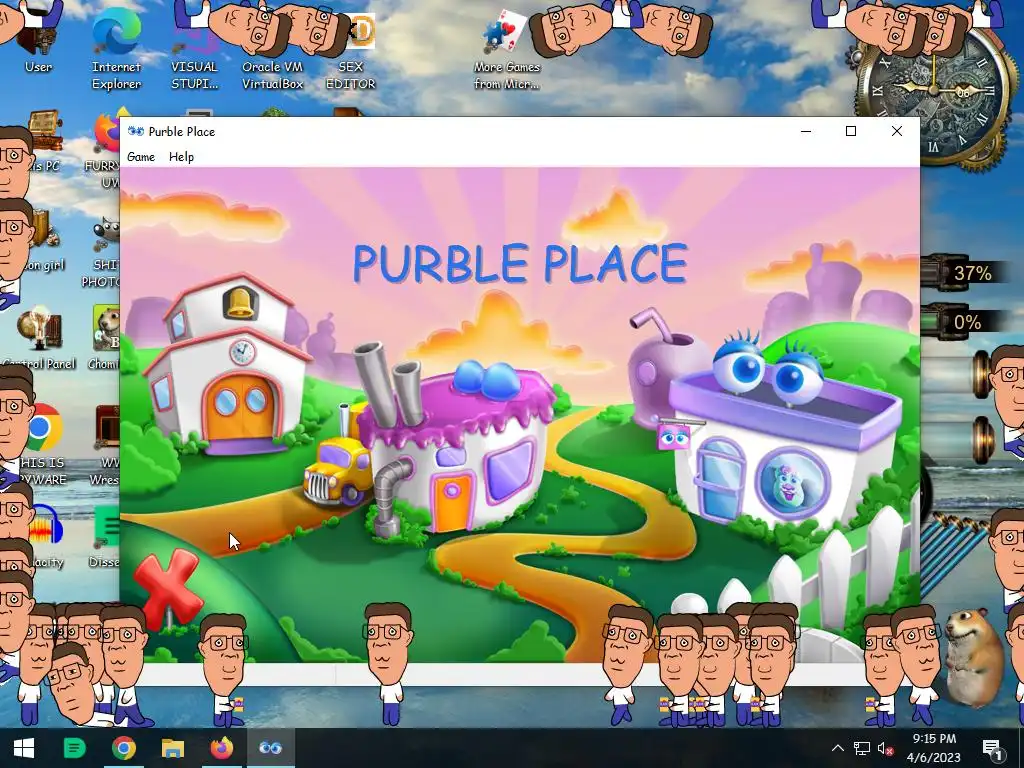Click the bell atop the schoolhouse
The height and width of the screenshot is (768, 1024).
coord(240,301)
